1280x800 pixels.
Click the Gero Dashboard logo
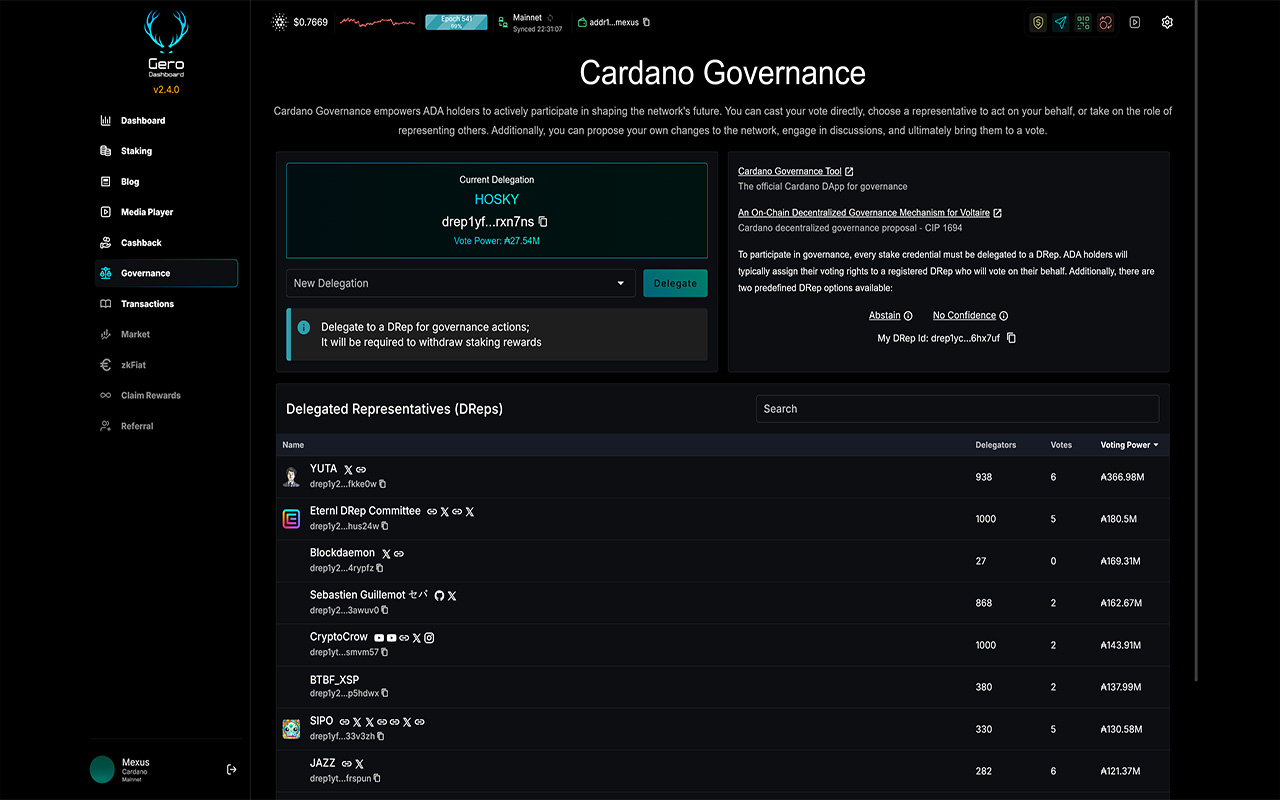166,45
